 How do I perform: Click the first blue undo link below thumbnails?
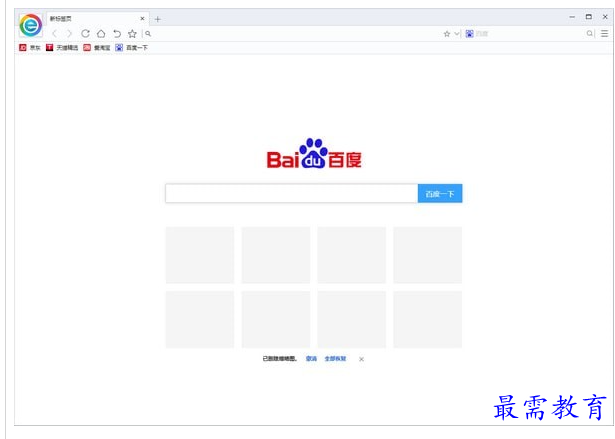[x=311, y=359]
